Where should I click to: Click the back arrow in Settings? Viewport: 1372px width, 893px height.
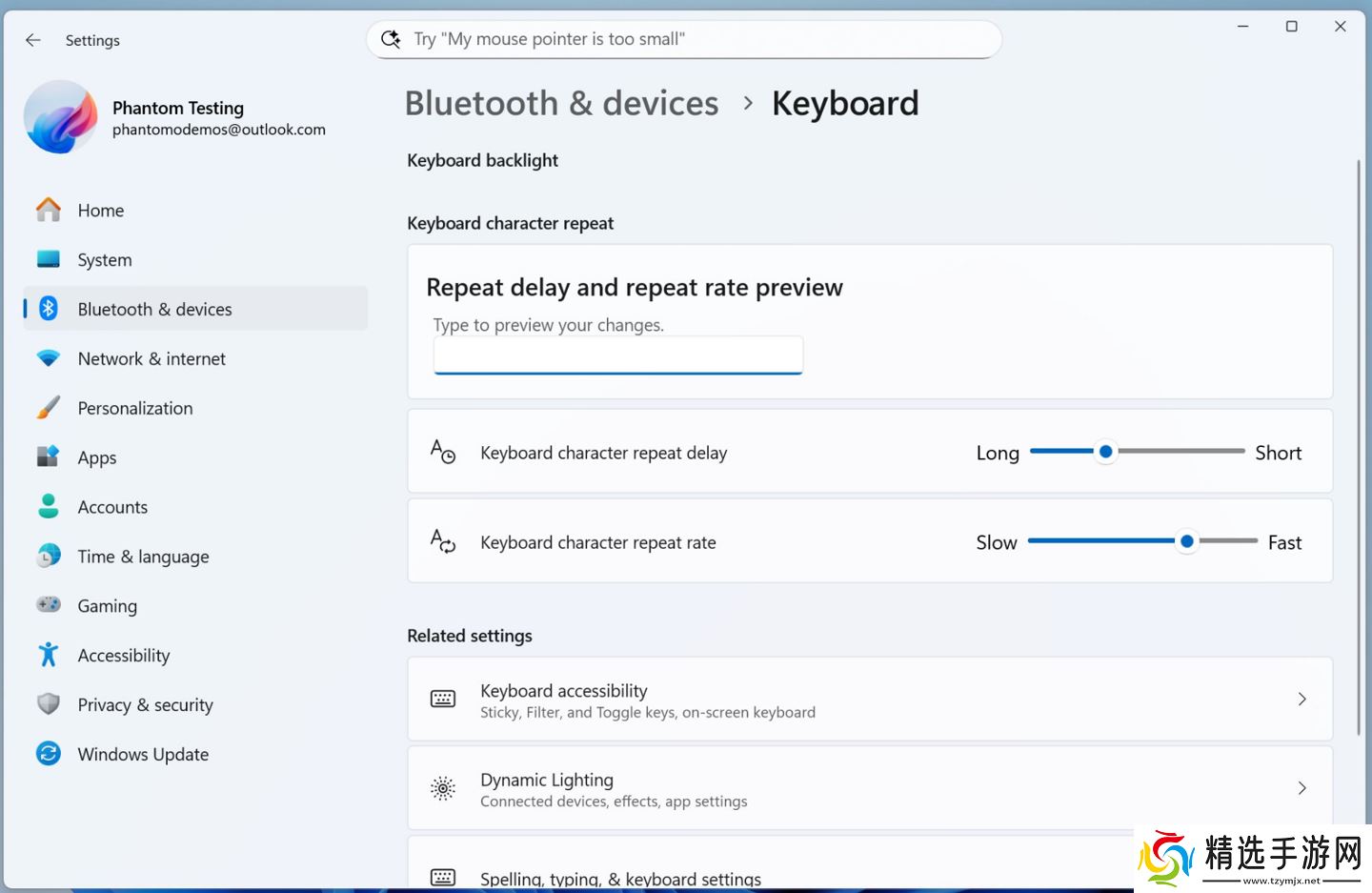pos(33,40)
